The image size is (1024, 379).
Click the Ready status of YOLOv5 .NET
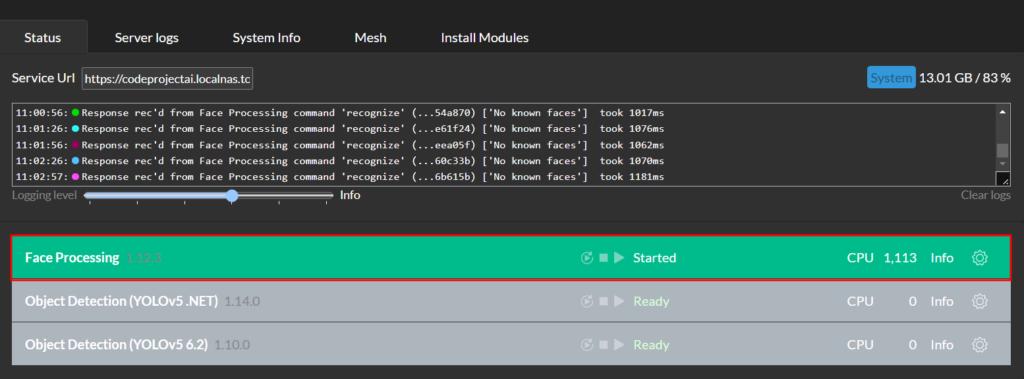point(651,301)
